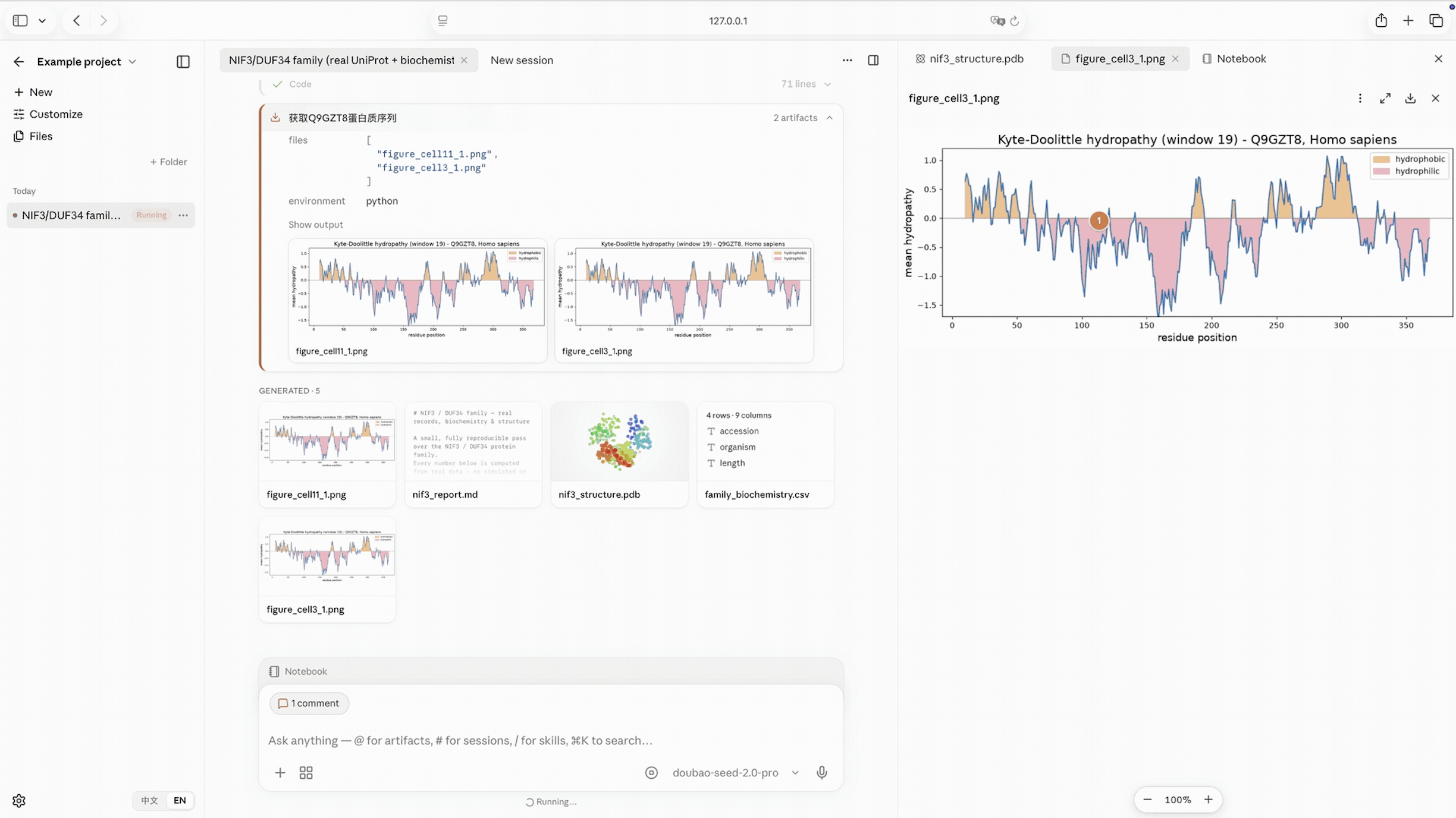Add a new Folder
This screenshot has width=1456, height=818.
pos(168,162)
